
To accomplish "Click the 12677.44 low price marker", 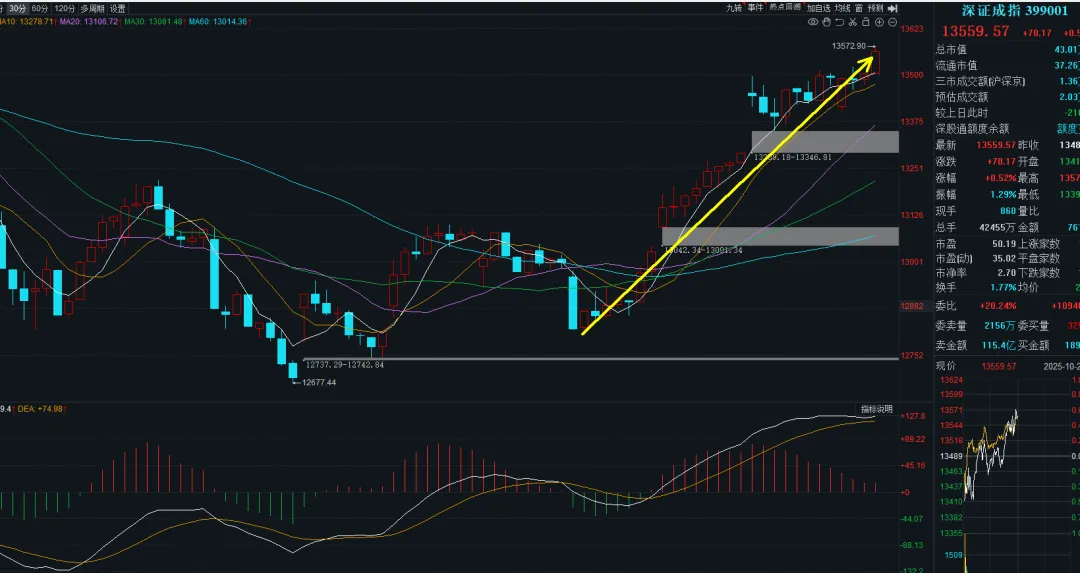I will (319, 382).
